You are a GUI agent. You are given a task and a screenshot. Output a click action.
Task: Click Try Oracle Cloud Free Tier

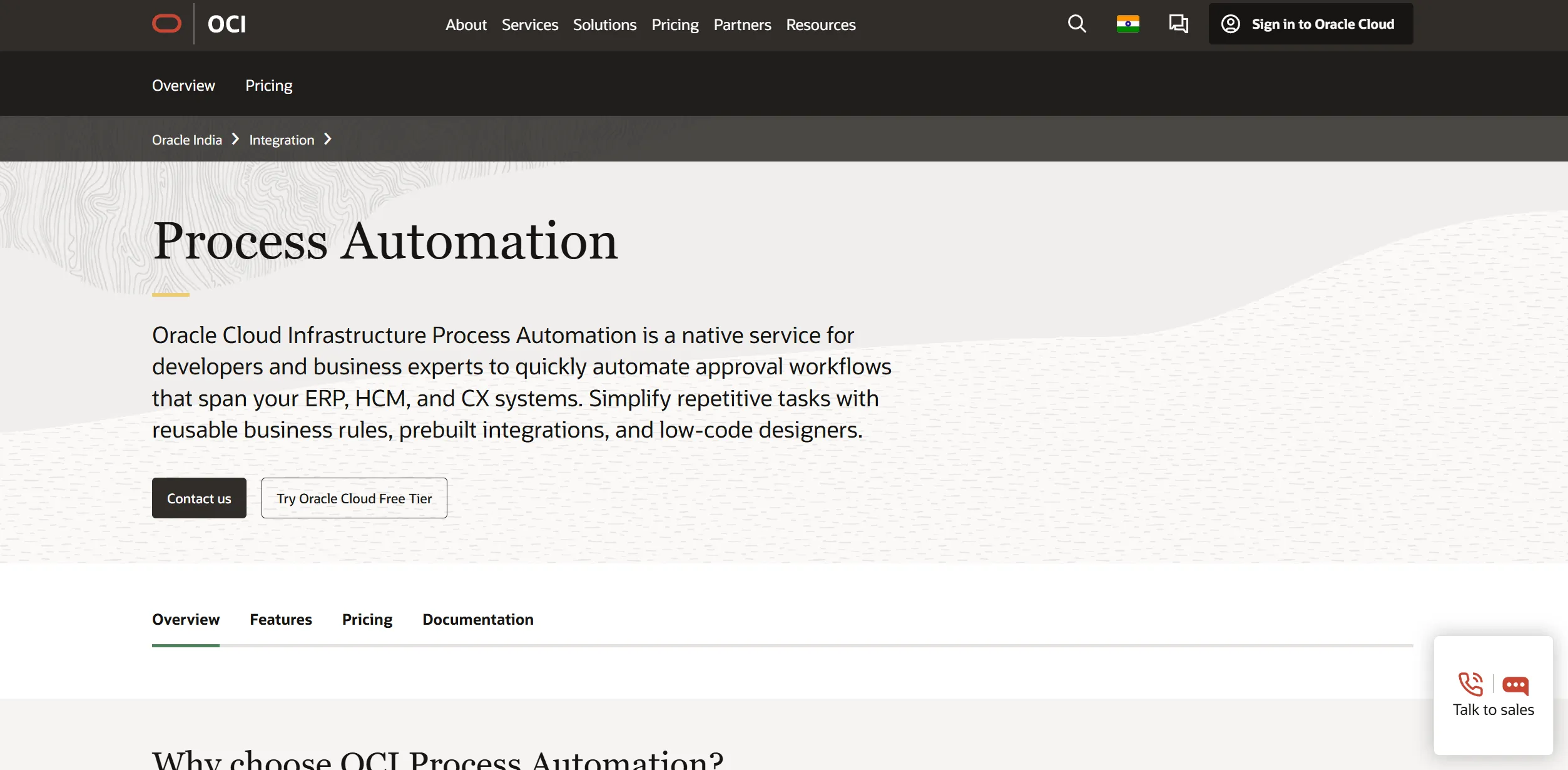tap(354, 498)
